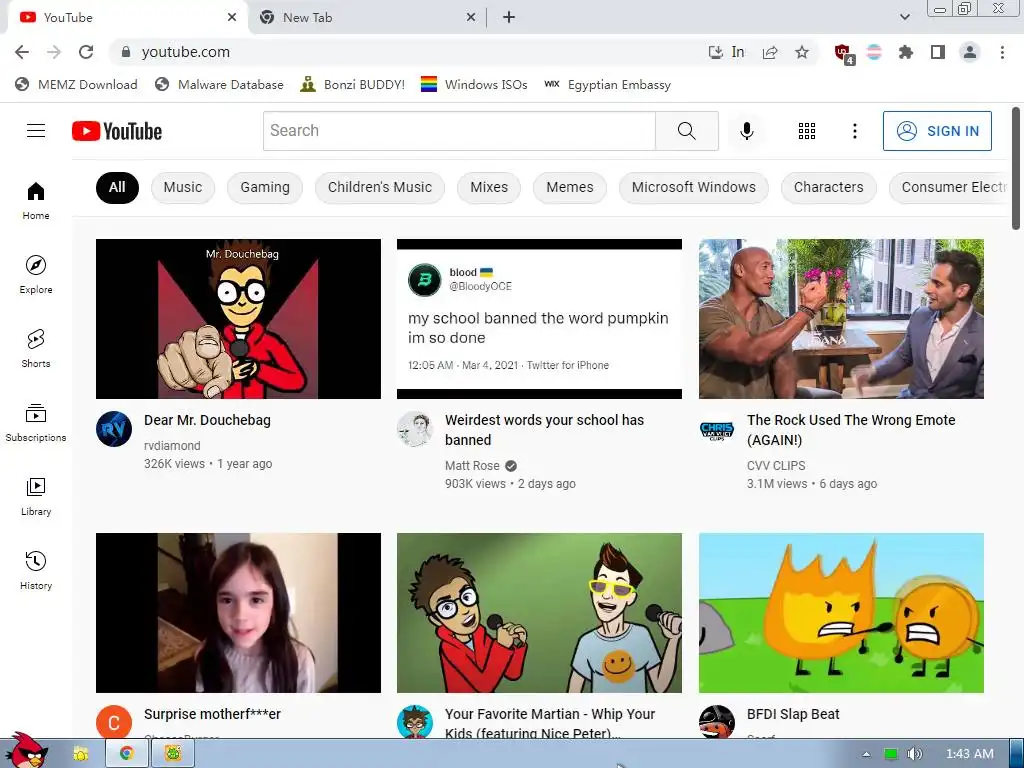The height and width of the screenshot is (768, 1024).
Task: Open the Bonzi BUDDY! bookmark
Action: click(353, 84)
